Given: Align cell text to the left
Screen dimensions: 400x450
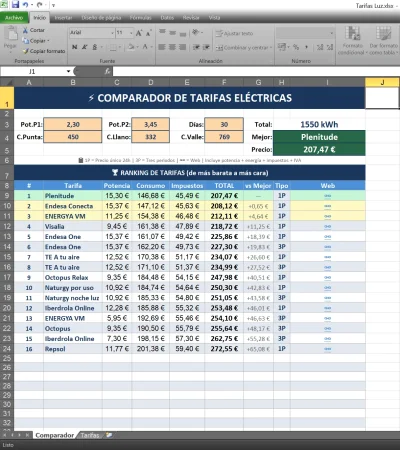Looking at the screenshot, I should 162,47.
